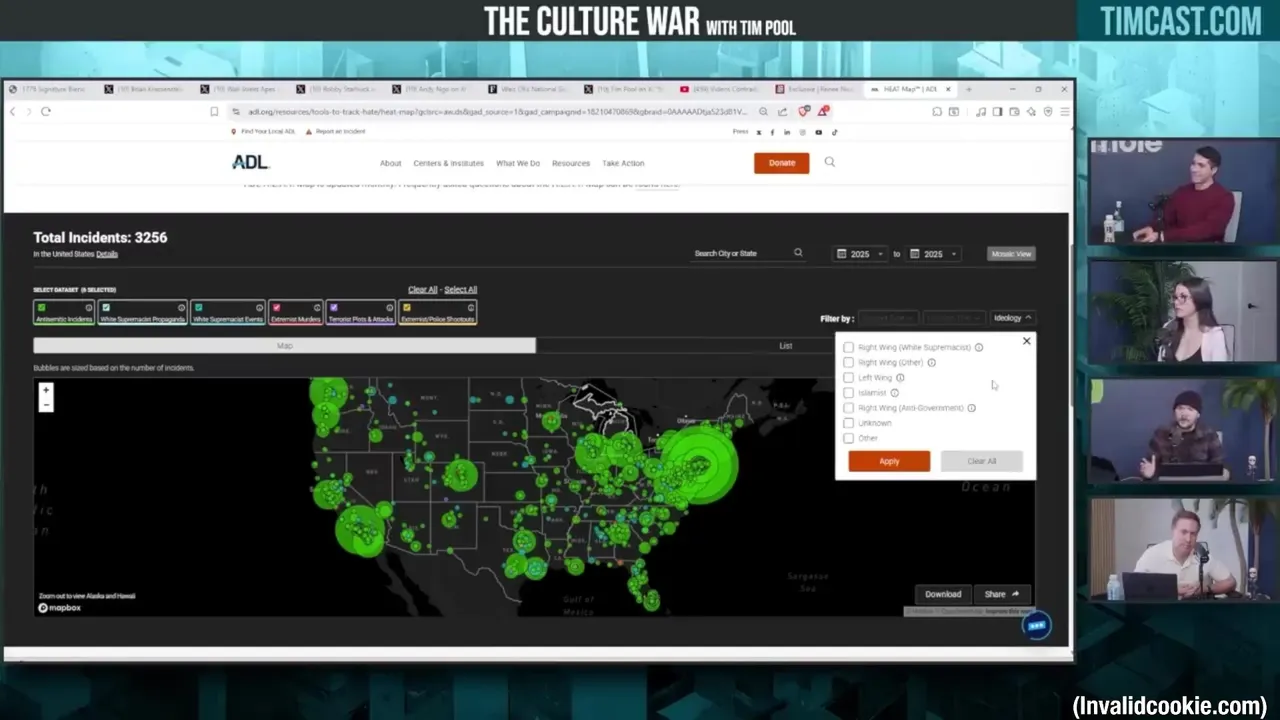The width and height of the screenshot is (1280, 720).
Task: Click the blue chat bubble icon
Action: pyautogui.click(x=1037, y=625)
